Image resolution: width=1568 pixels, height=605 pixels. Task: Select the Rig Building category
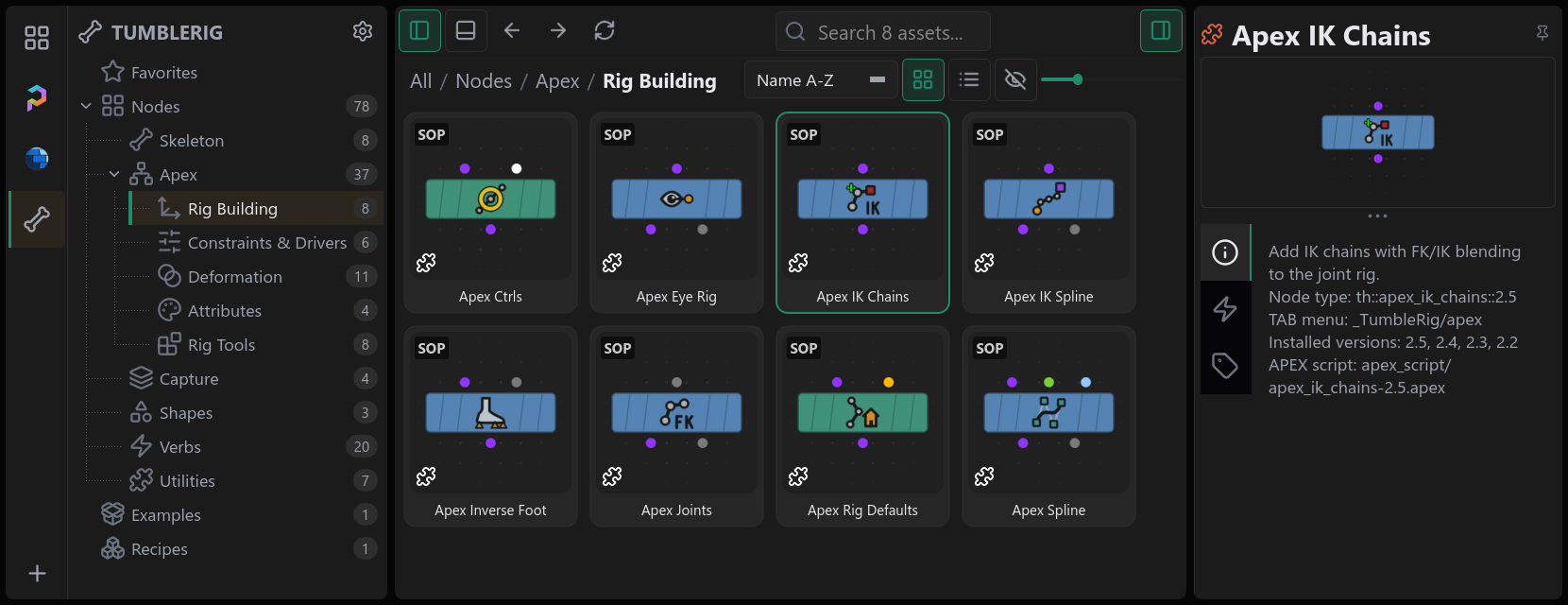(256, 209)
